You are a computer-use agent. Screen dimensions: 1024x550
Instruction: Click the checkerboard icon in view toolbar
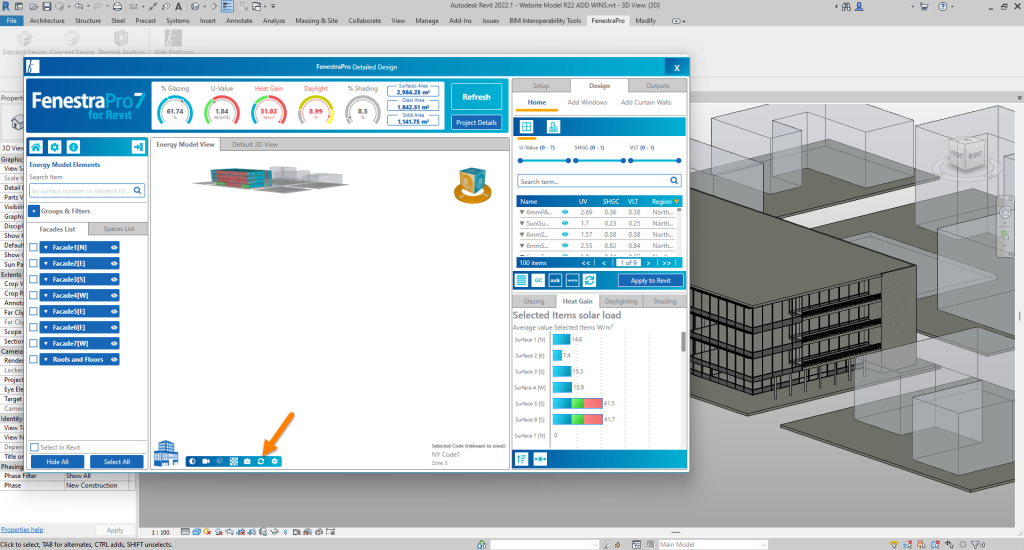point(234,461)
